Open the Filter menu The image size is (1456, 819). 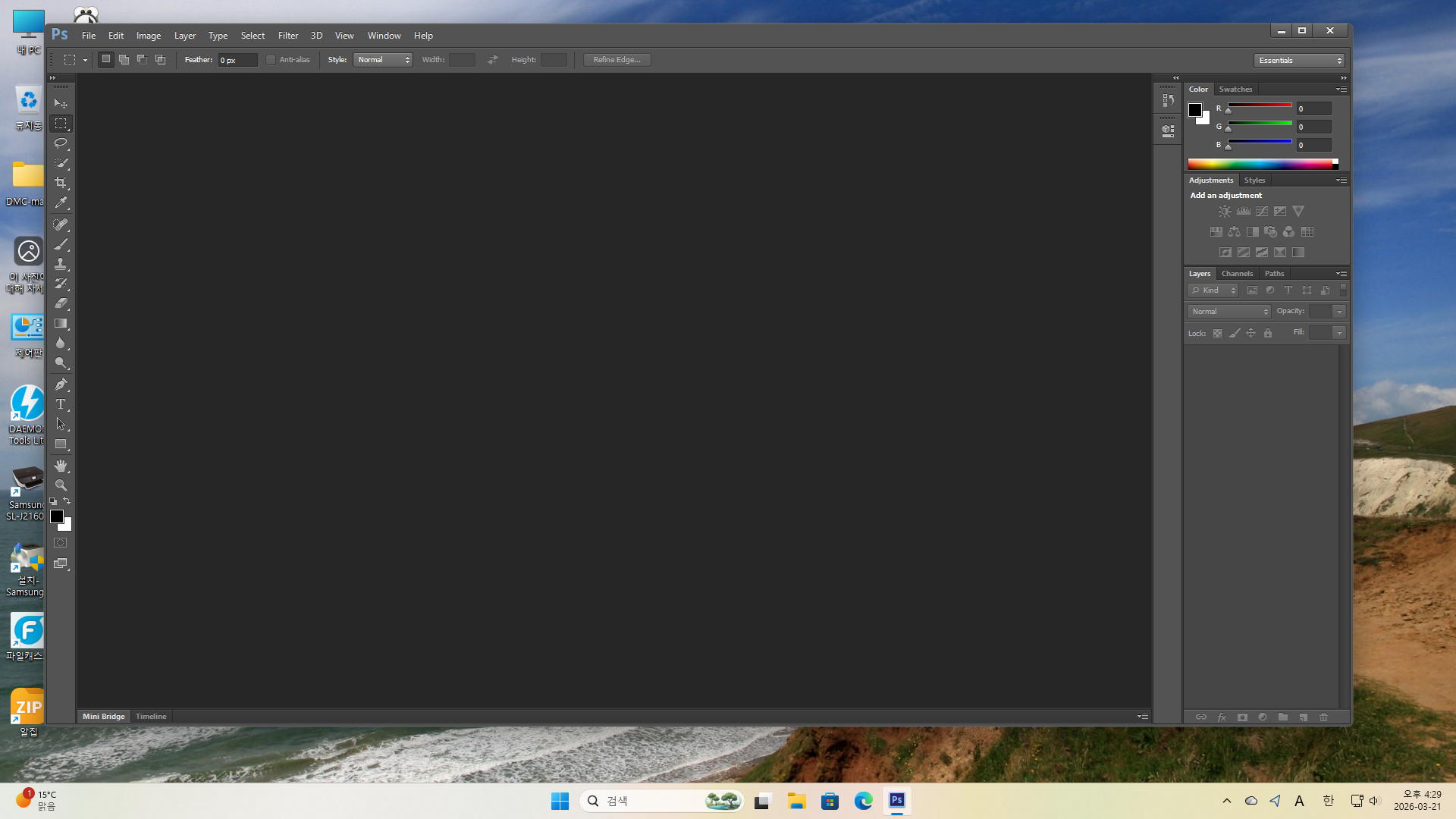click(287, 36)
